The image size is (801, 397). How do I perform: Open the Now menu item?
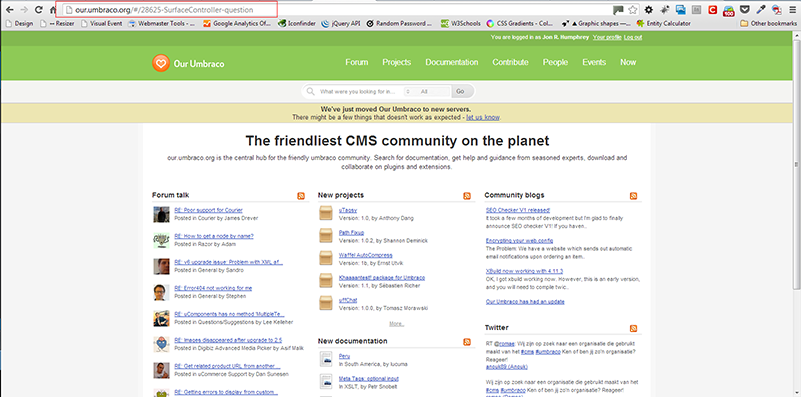tap(628, 62)
